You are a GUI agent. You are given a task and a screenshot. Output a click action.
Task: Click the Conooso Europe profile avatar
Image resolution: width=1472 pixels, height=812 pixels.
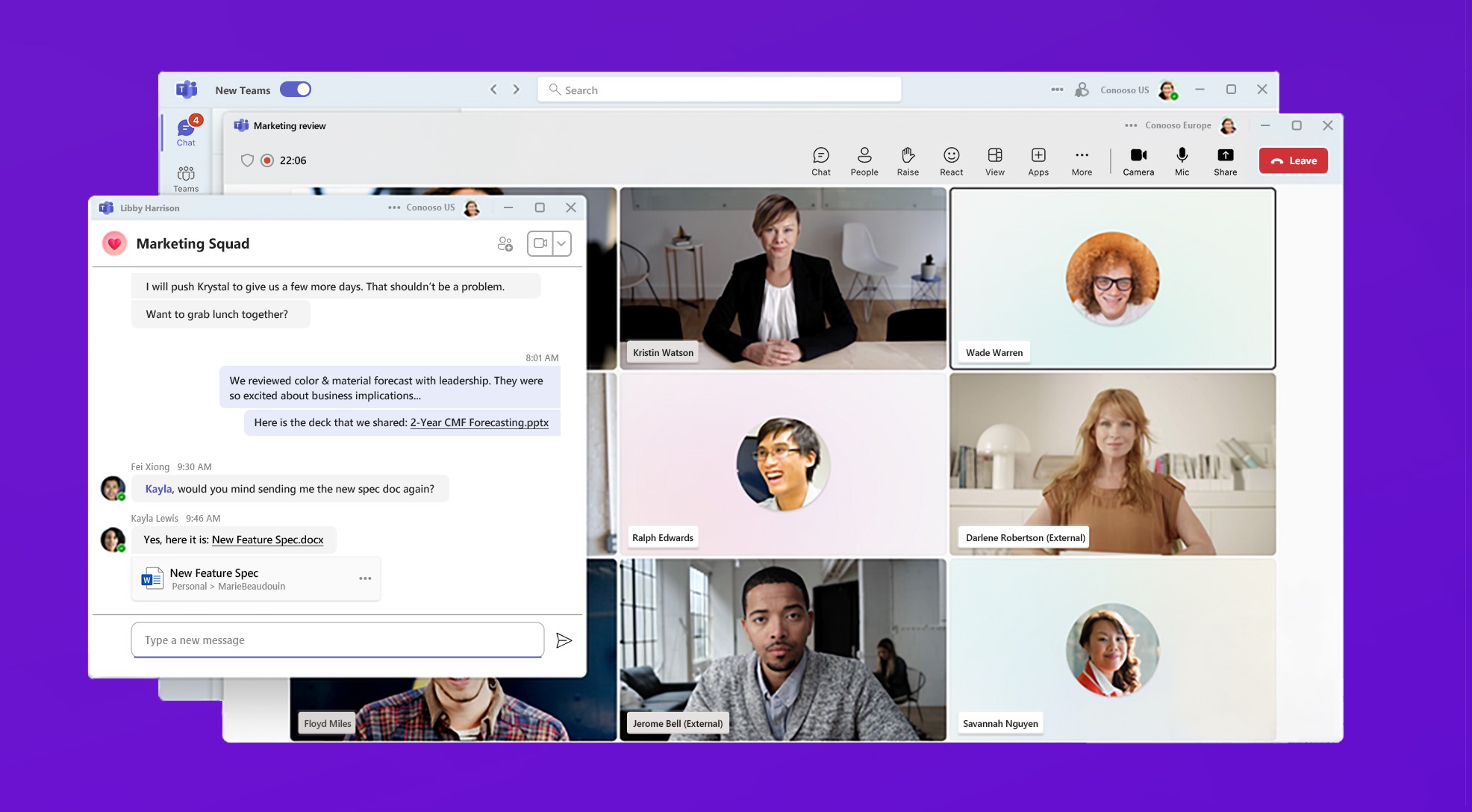(1228, 125)
